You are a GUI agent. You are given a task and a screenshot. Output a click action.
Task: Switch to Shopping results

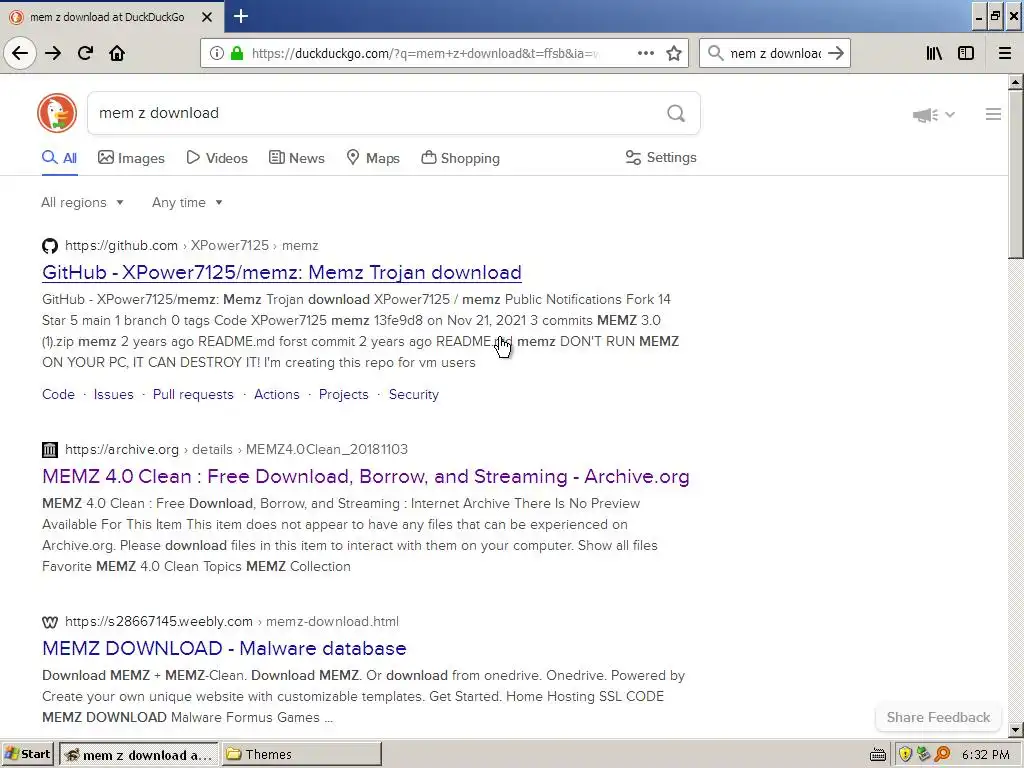pyautogui.click(x=460, y=158)
